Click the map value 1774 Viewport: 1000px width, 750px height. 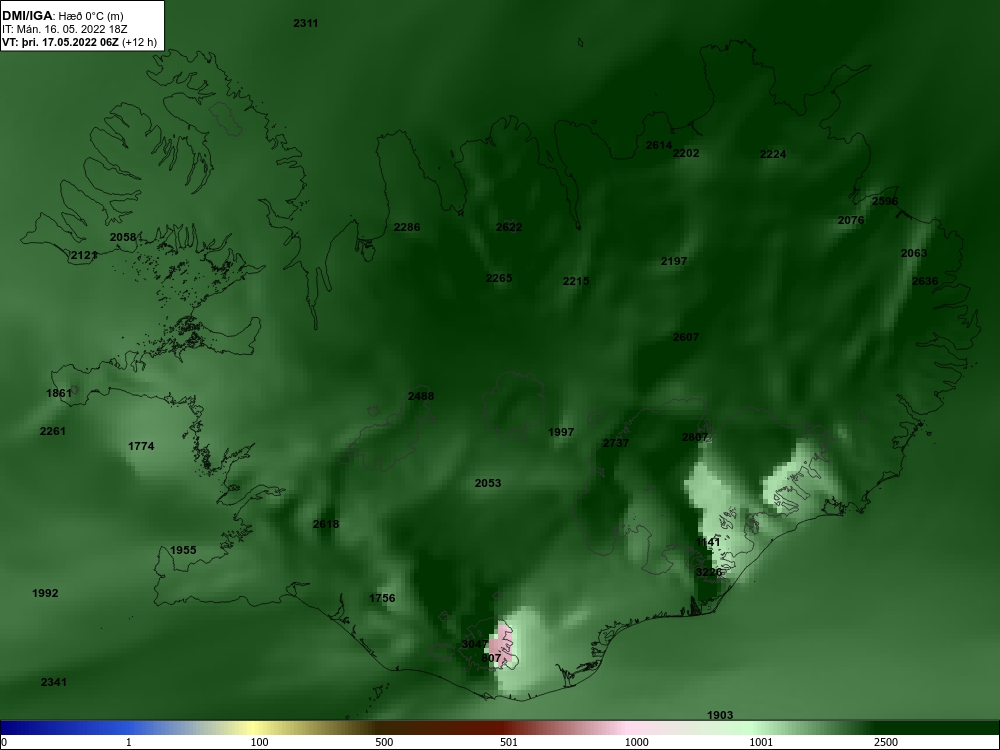(141, 446)
